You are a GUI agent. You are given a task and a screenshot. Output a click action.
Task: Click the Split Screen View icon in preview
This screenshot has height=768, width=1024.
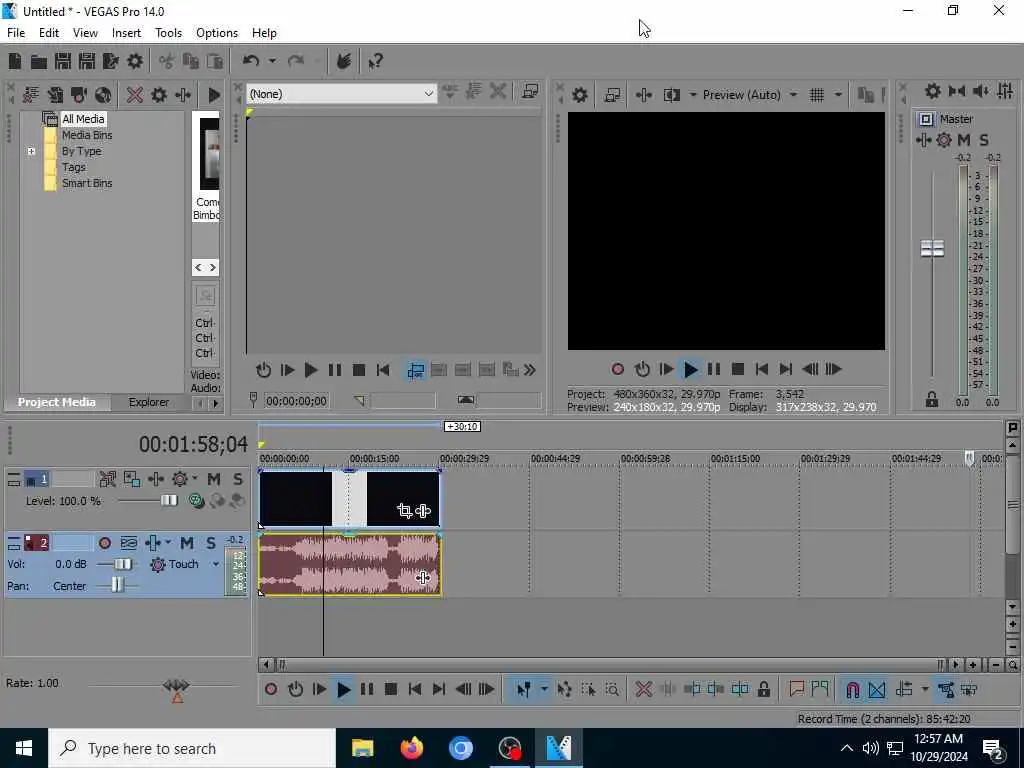coord(671,95)
